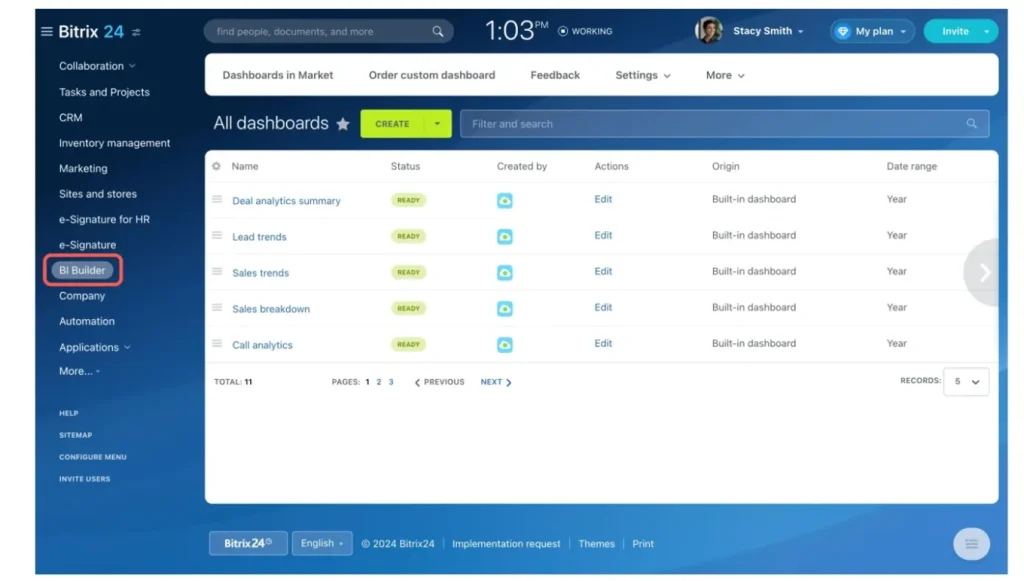Open the Call analytics dashboard link

262,345
